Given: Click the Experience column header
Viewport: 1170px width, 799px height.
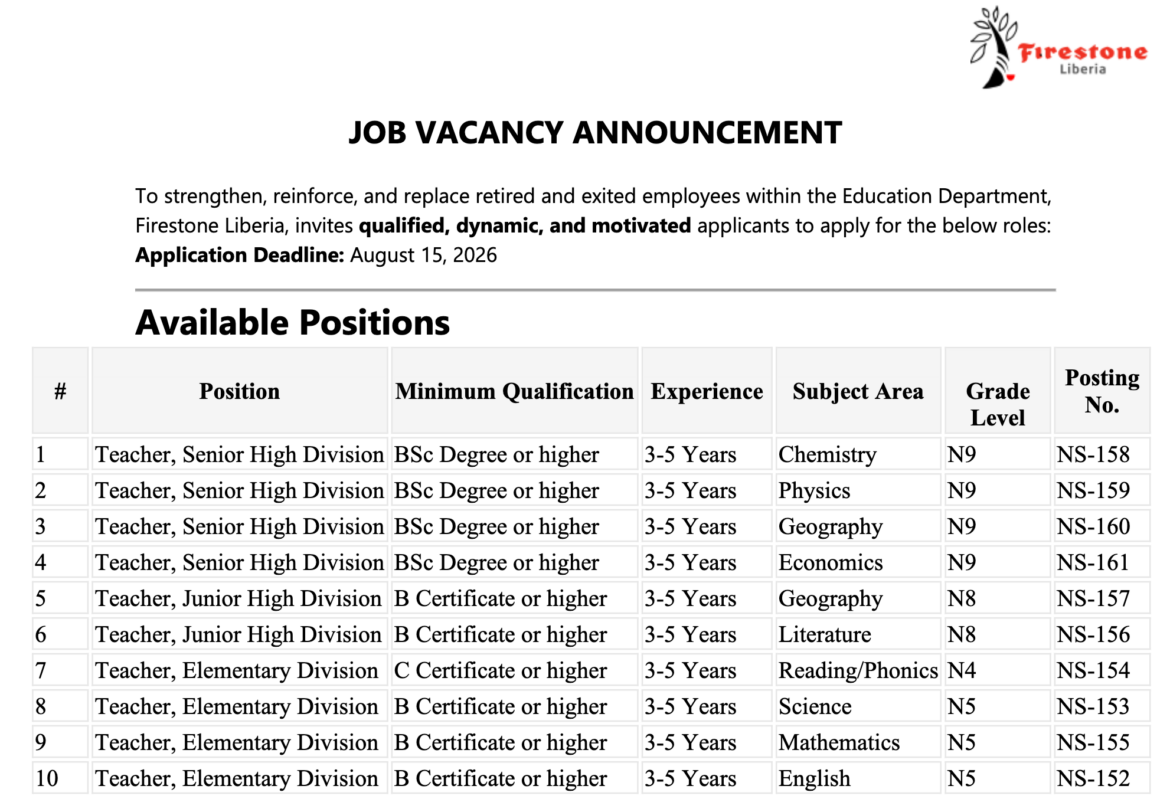Looking at the screenshot, I should coord(707,391).
